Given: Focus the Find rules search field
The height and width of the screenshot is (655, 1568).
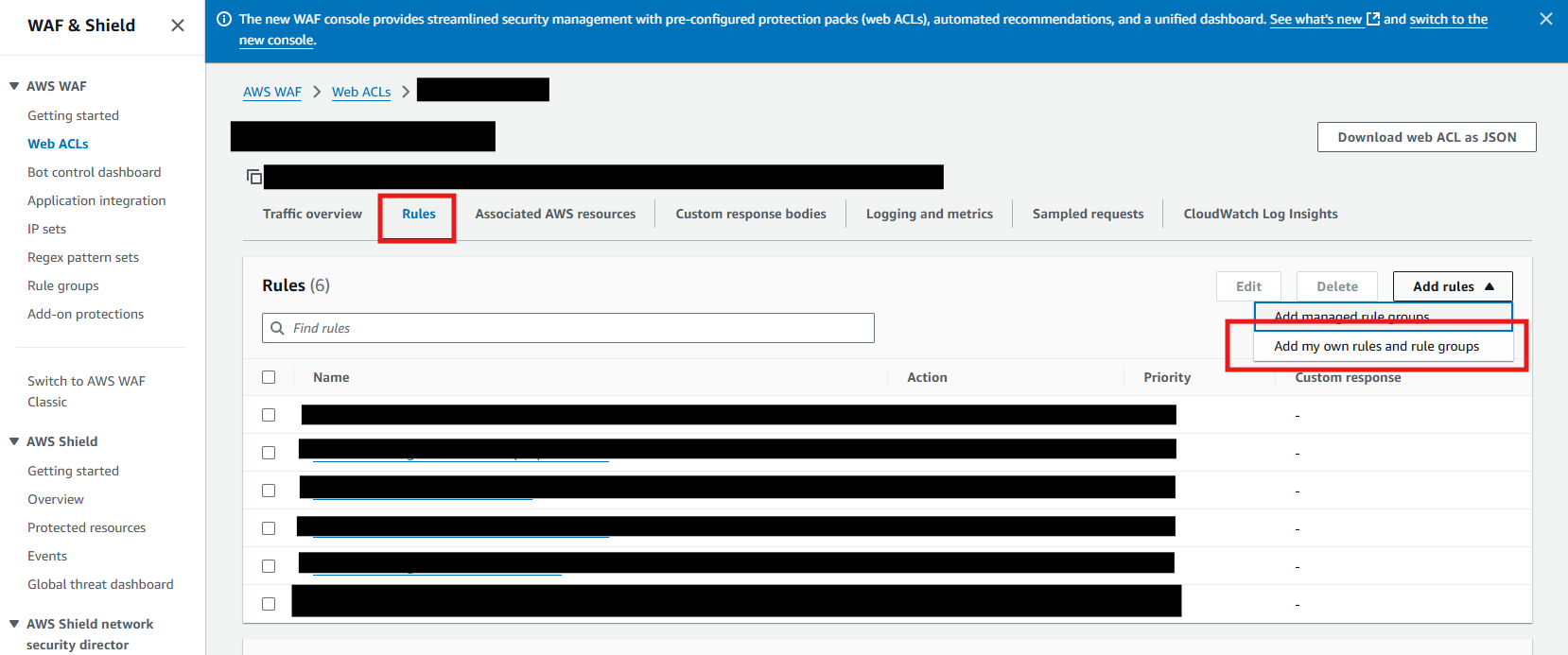Looking at the screenshot, I should (568, 328).
